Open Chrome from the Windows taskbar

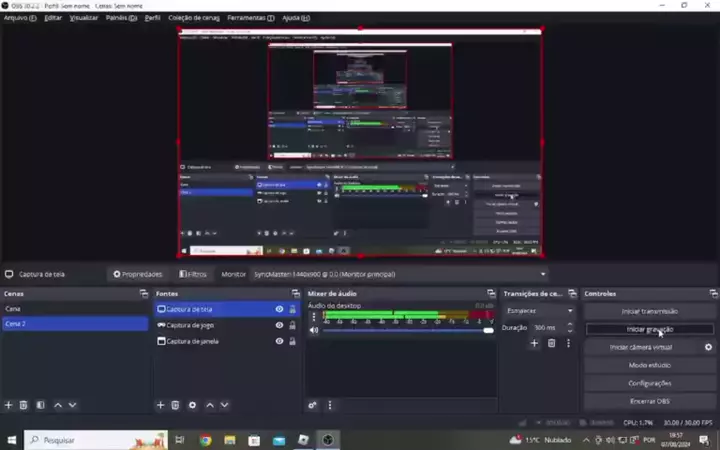[x=205, y=440]
